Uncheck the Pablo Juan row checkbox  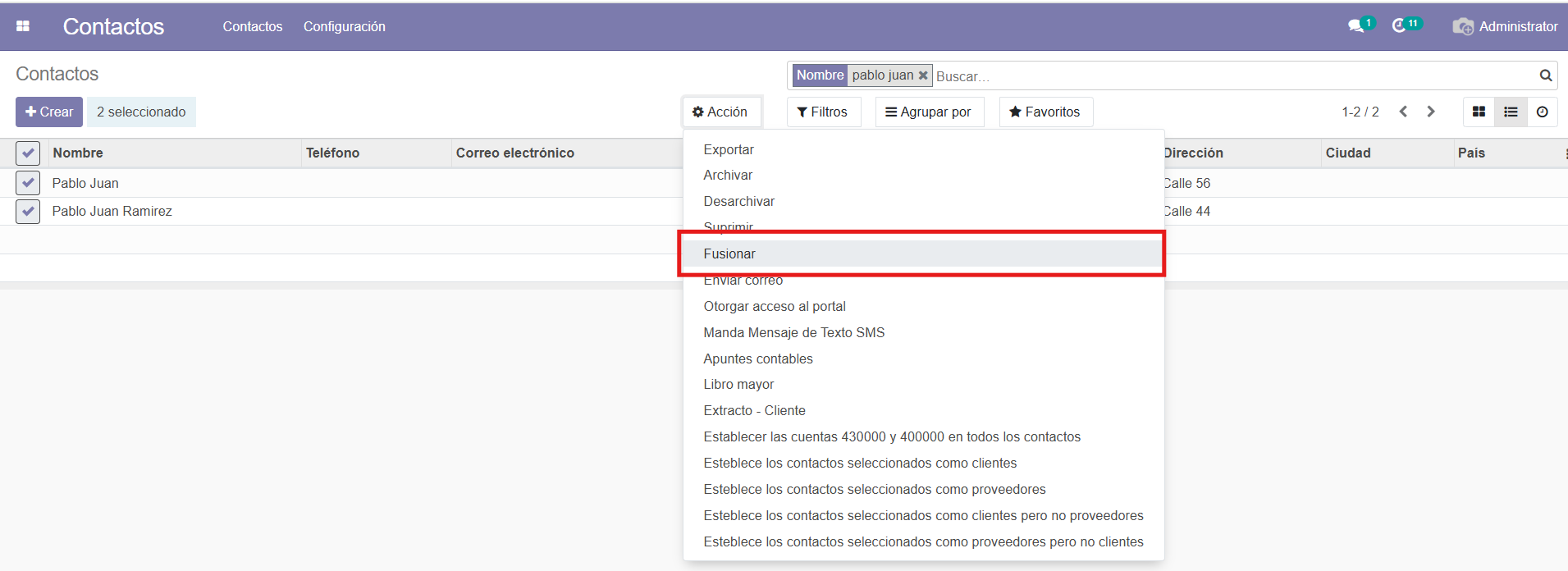(x=28, y=183)
